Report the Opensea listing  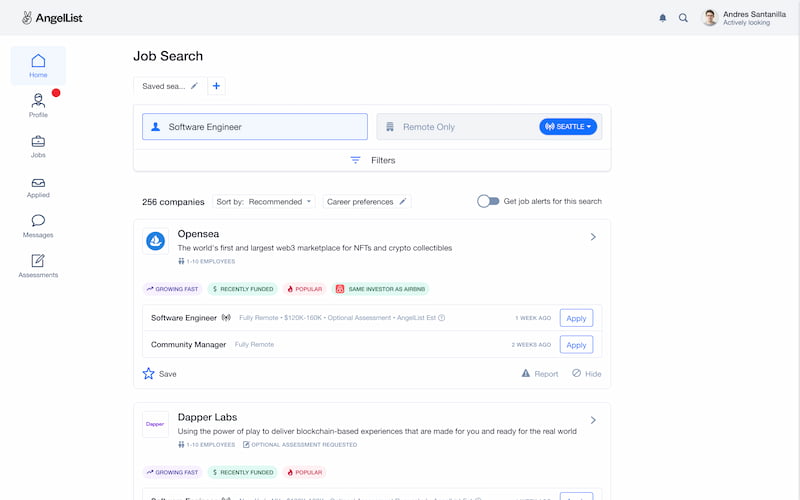click(x=540, y=373)
